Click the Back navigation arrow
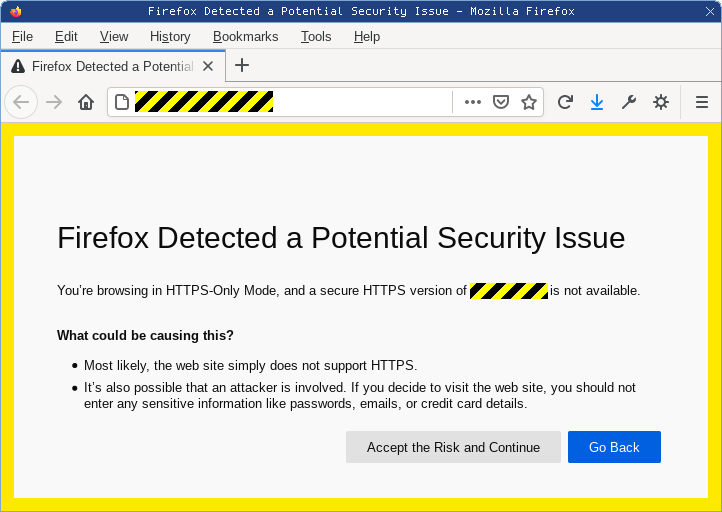The image size is (722, 512). pyautogui.click(x=21, y=102)
